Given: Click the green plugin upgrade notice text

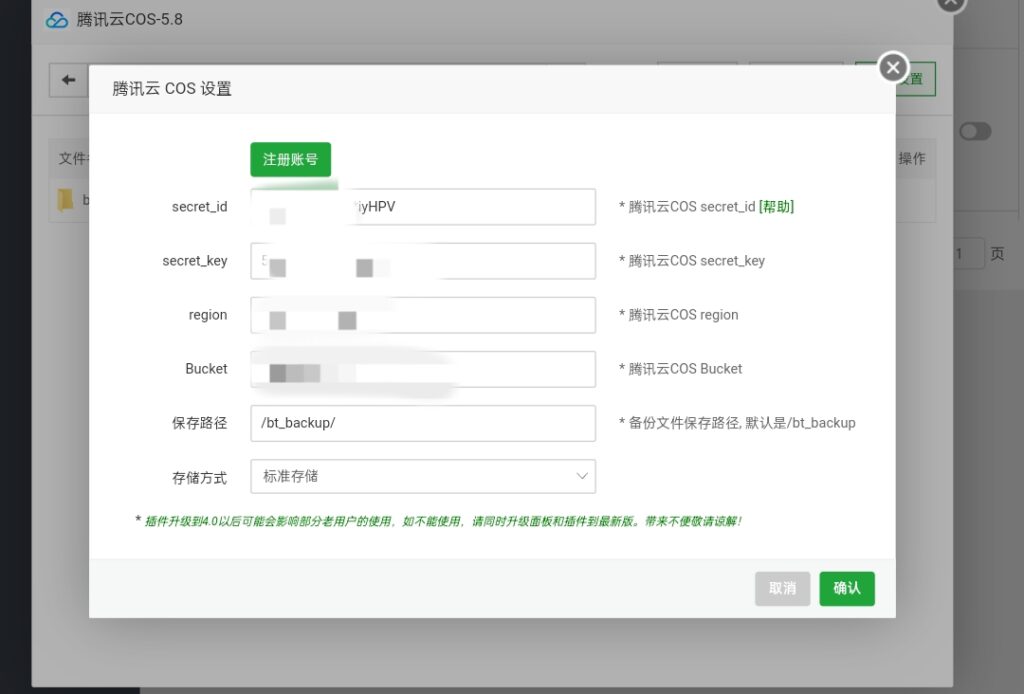Looking at the screenshot, I should pos(439,521).
